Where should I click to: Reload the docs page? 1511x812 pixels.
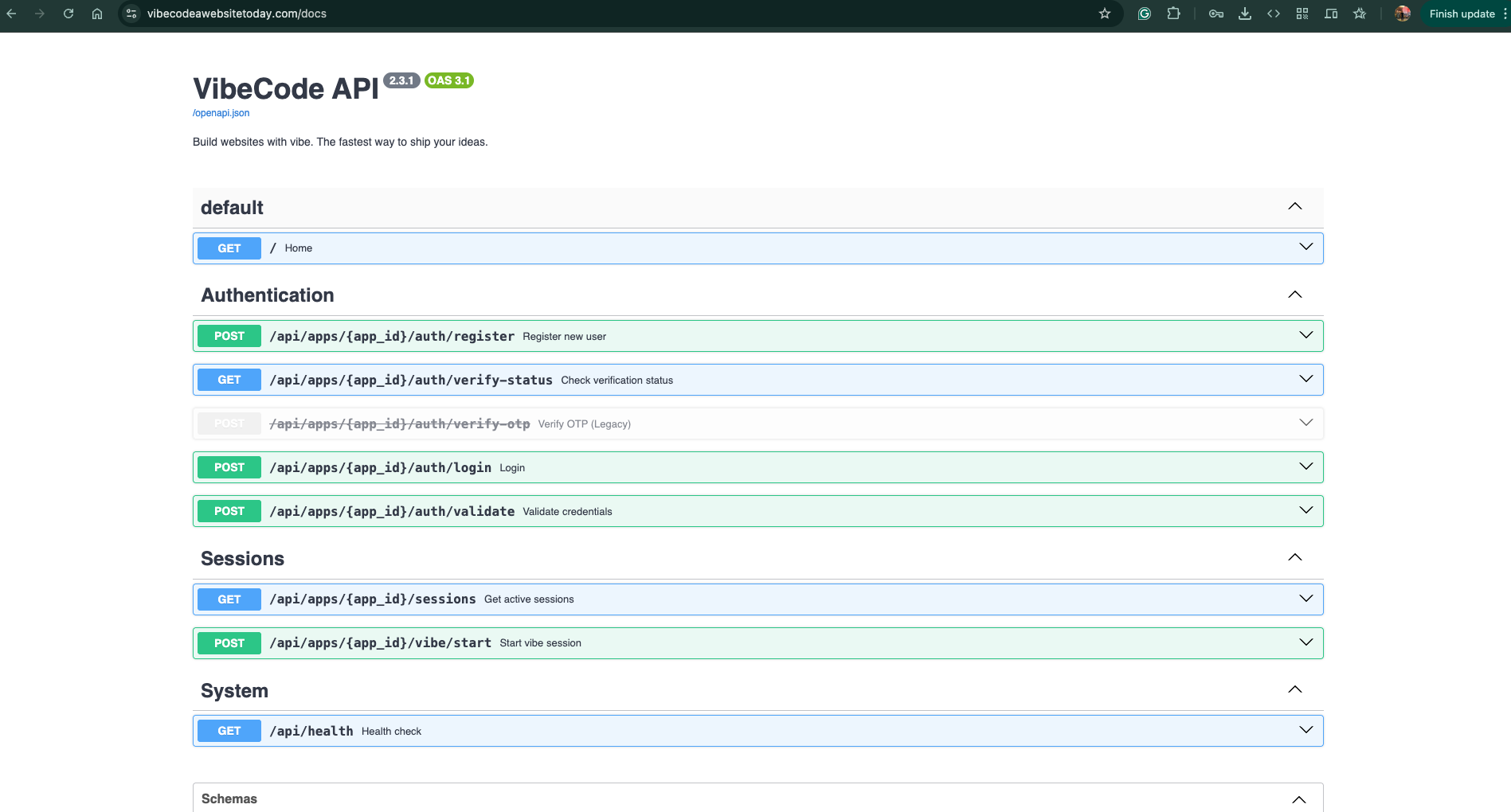[68, 14]
